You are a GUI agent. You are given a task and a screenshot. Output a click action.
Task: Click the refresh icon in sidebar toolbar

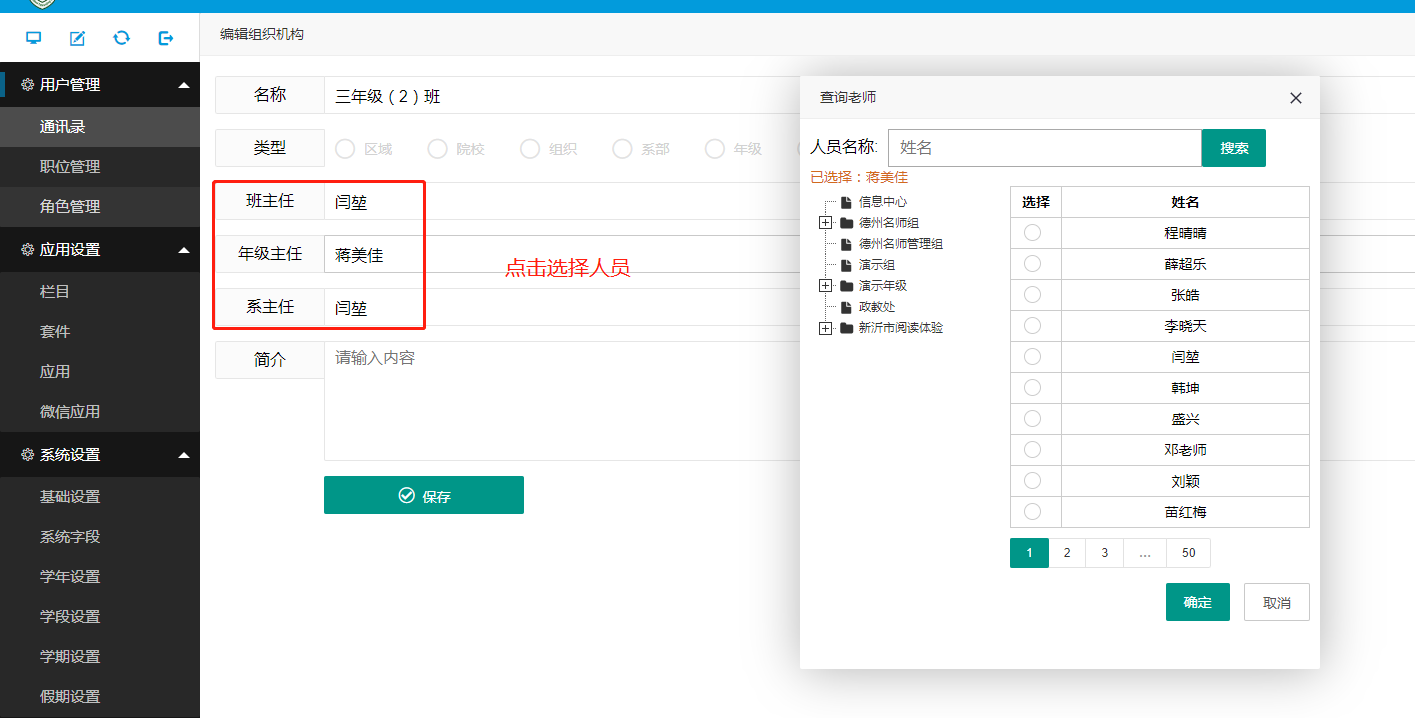tap(121, 38)
